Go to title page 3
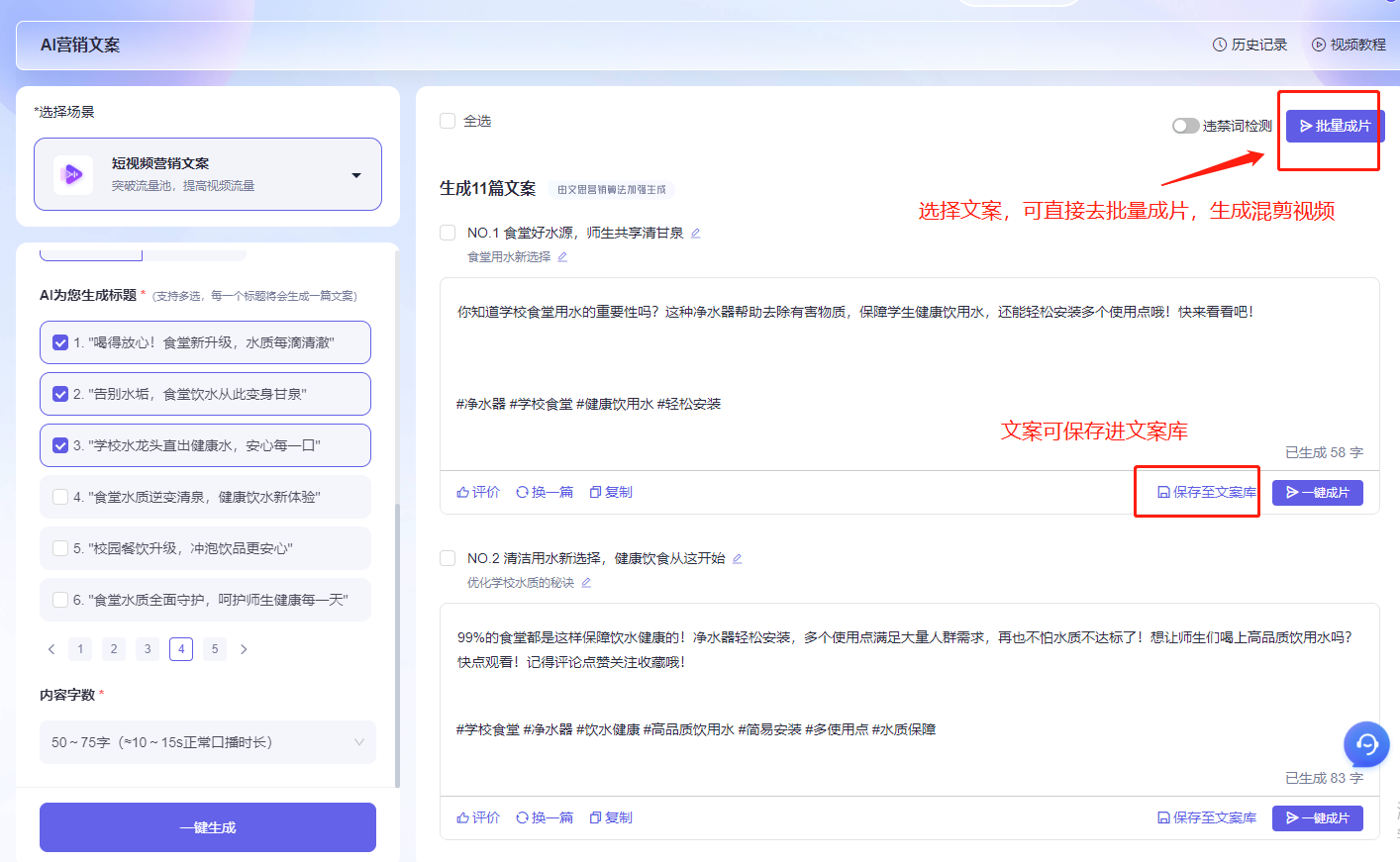Viewport: 1400px width, 862px height. tap(148, 649)
